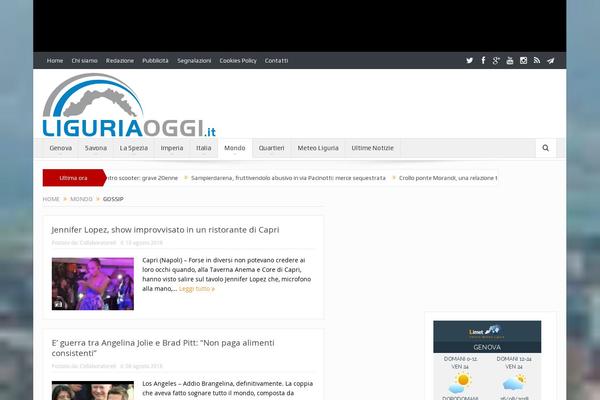Click GOSSIP breadcrumb text
600x400 pixels.
113,199
